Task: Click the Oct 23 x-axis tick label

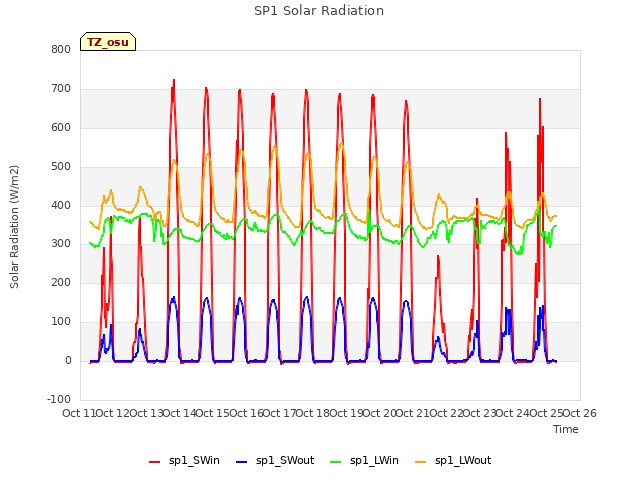Action: [x=480, y=413]
